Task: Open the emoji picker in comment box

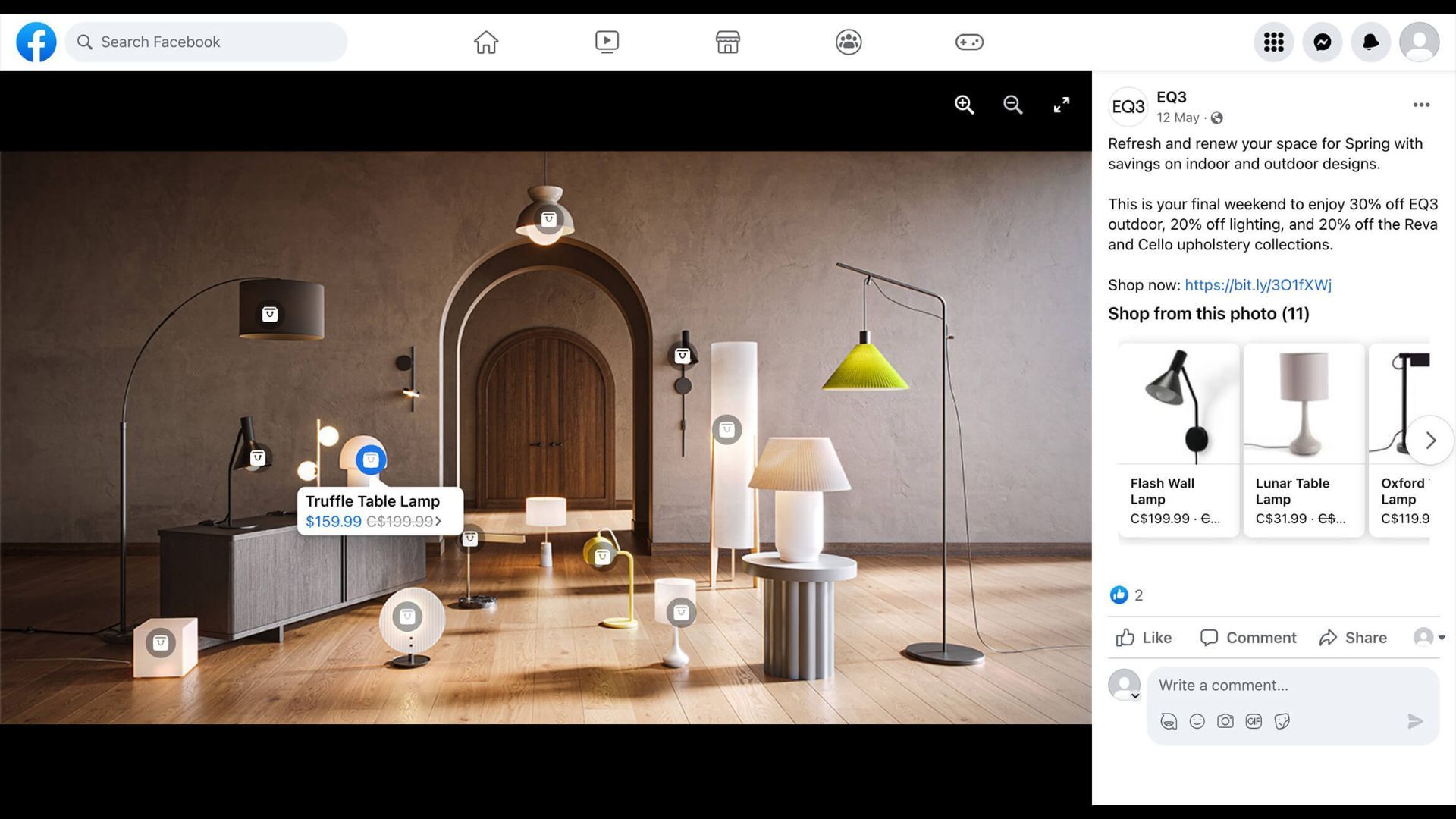Action: 1197,721
